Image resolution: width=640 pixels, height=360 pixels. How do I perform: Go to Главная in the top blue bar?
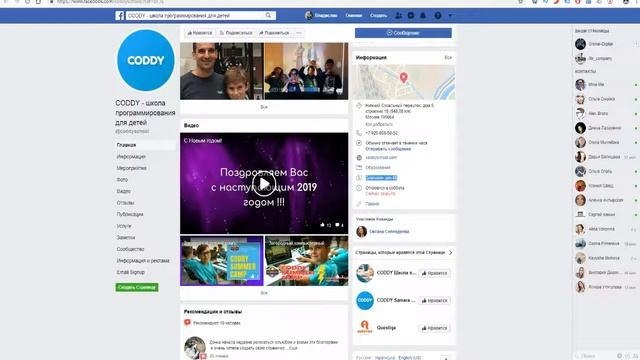click(x=353, y=16)
